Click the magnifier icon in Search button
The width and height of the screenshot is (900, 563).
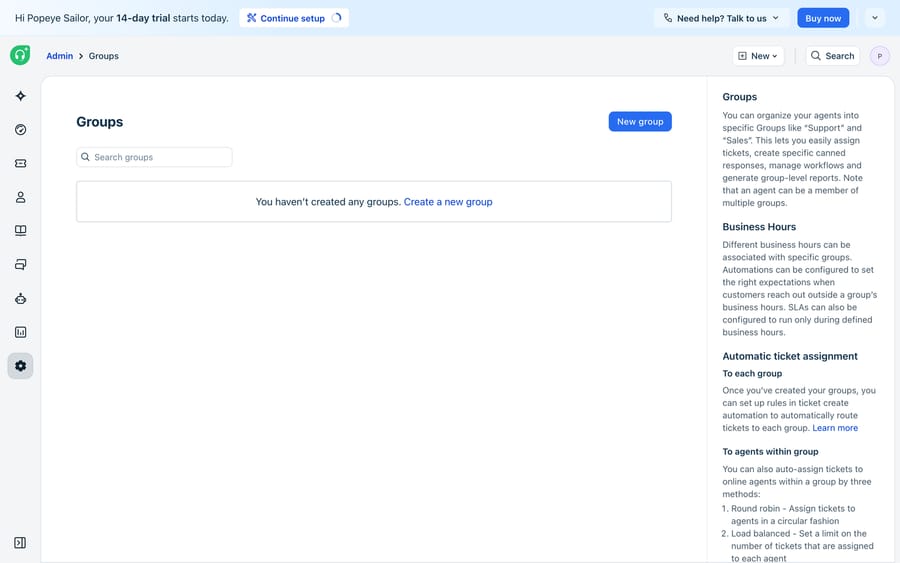[816, 56]
